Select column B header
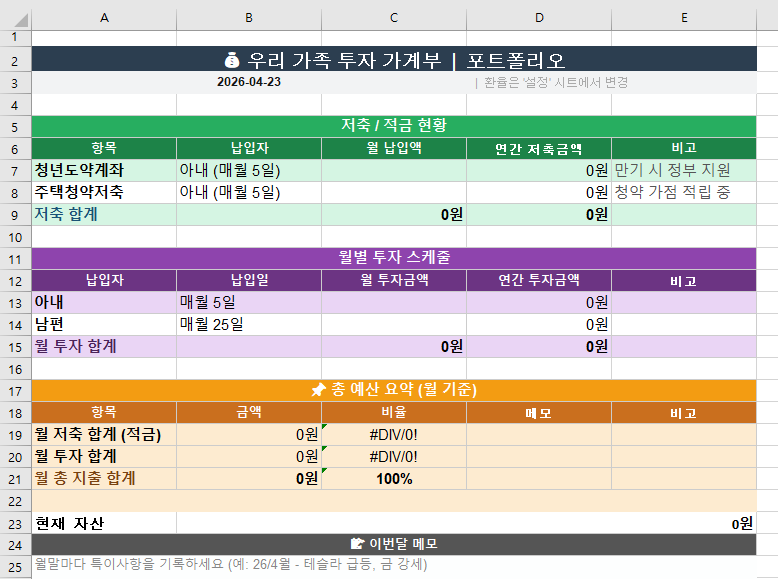778x579 pixels. pyautogui.click(x=249, y=18)
